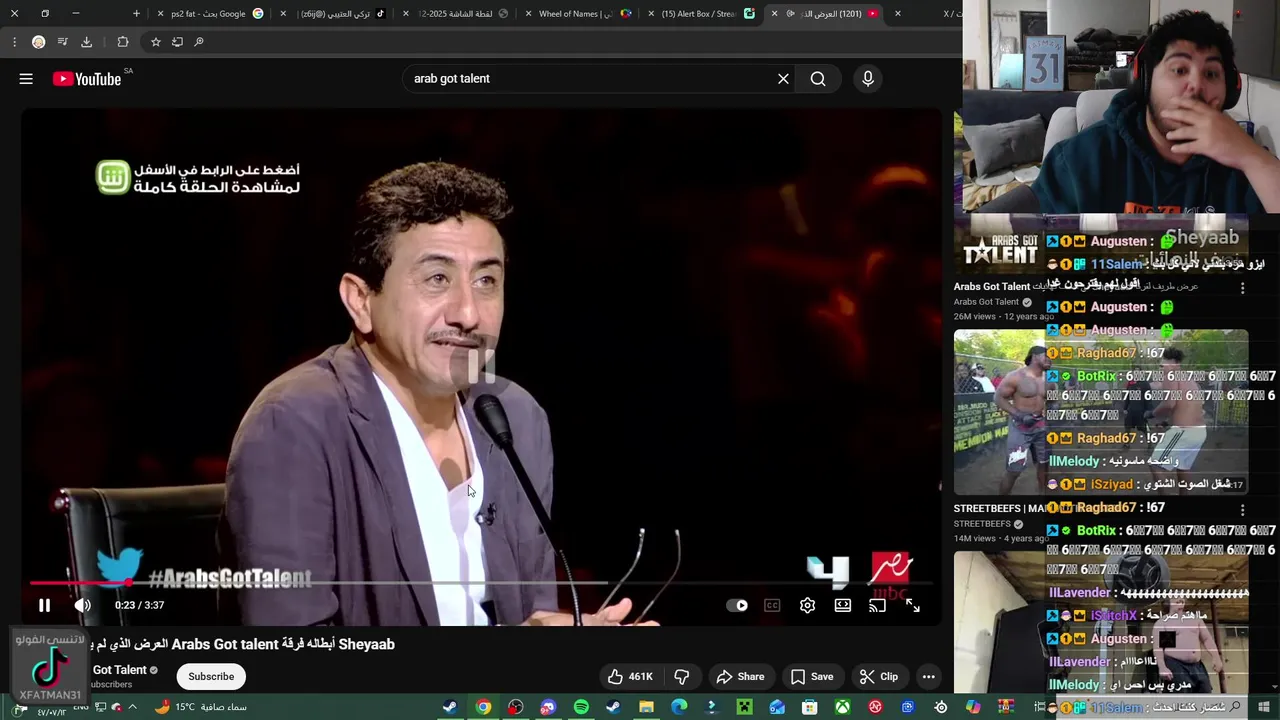Open options menu for the Arabs Got Talent recommended video

(x=1242, y=288)
